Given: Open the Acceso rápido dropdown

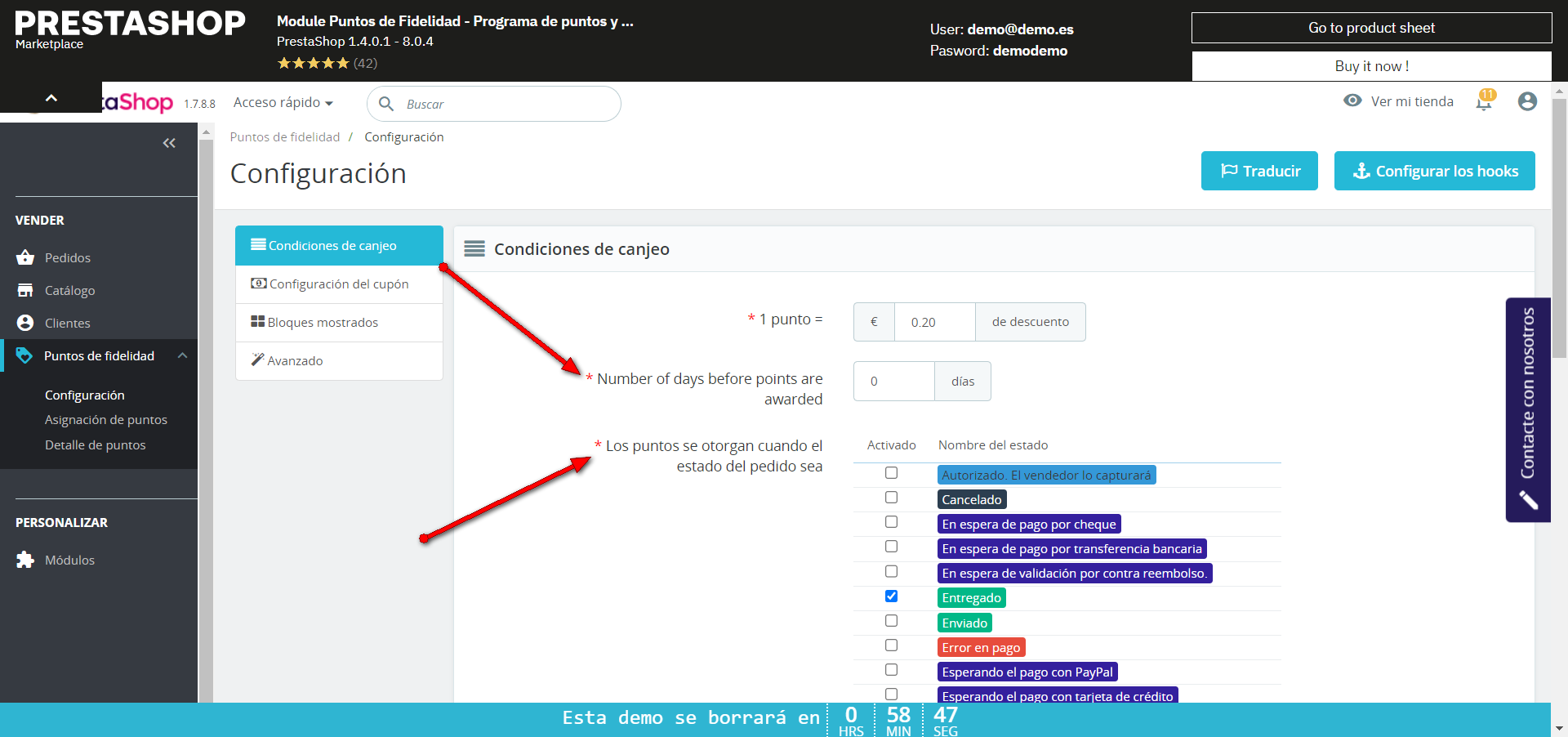Looking at the screenshot, I should coord(283,102).
